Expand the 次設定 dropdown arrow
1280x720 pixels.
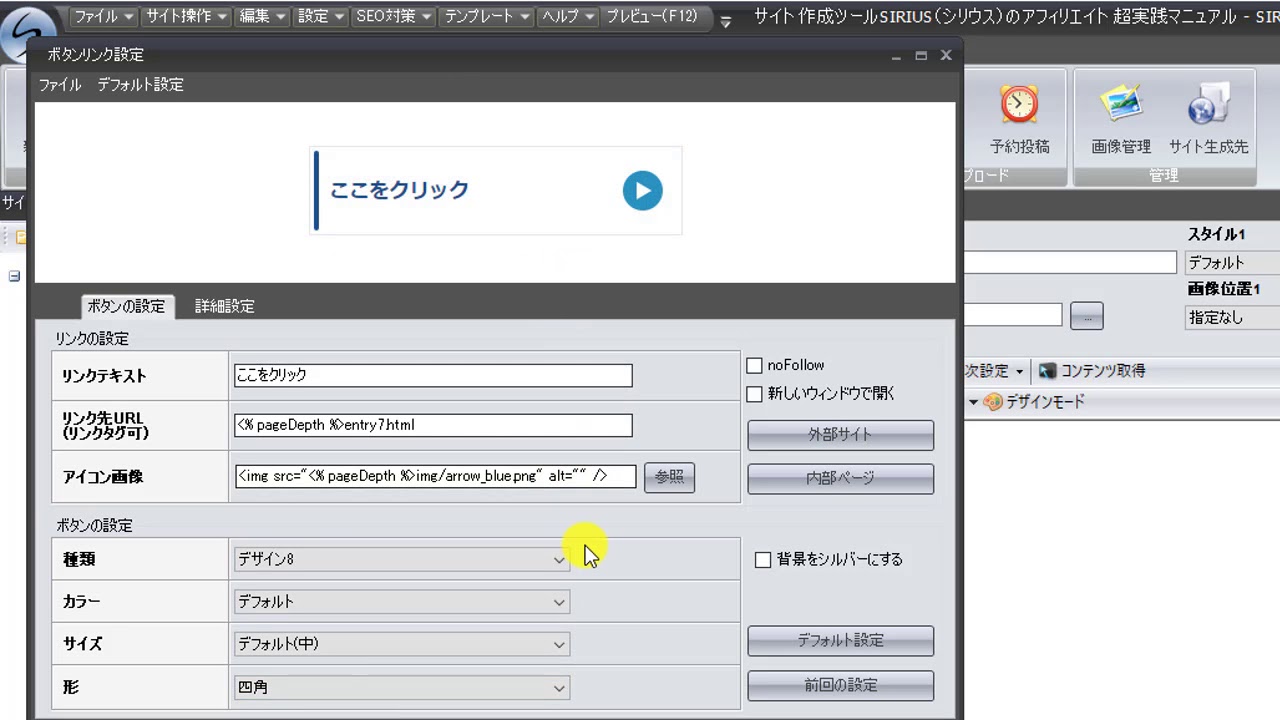[1019, 372]
